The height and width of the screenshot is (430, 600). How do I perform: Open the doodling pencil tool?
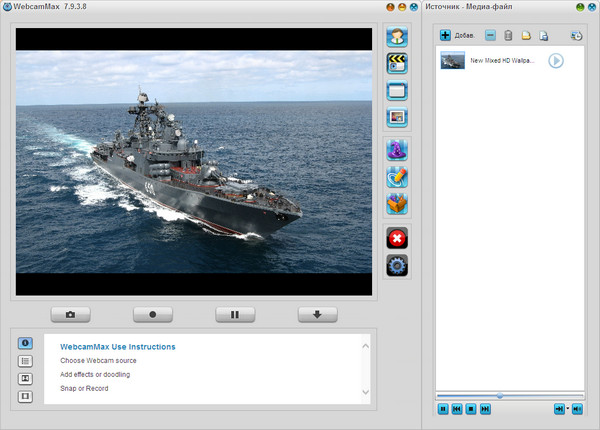(x=398, y=178)
